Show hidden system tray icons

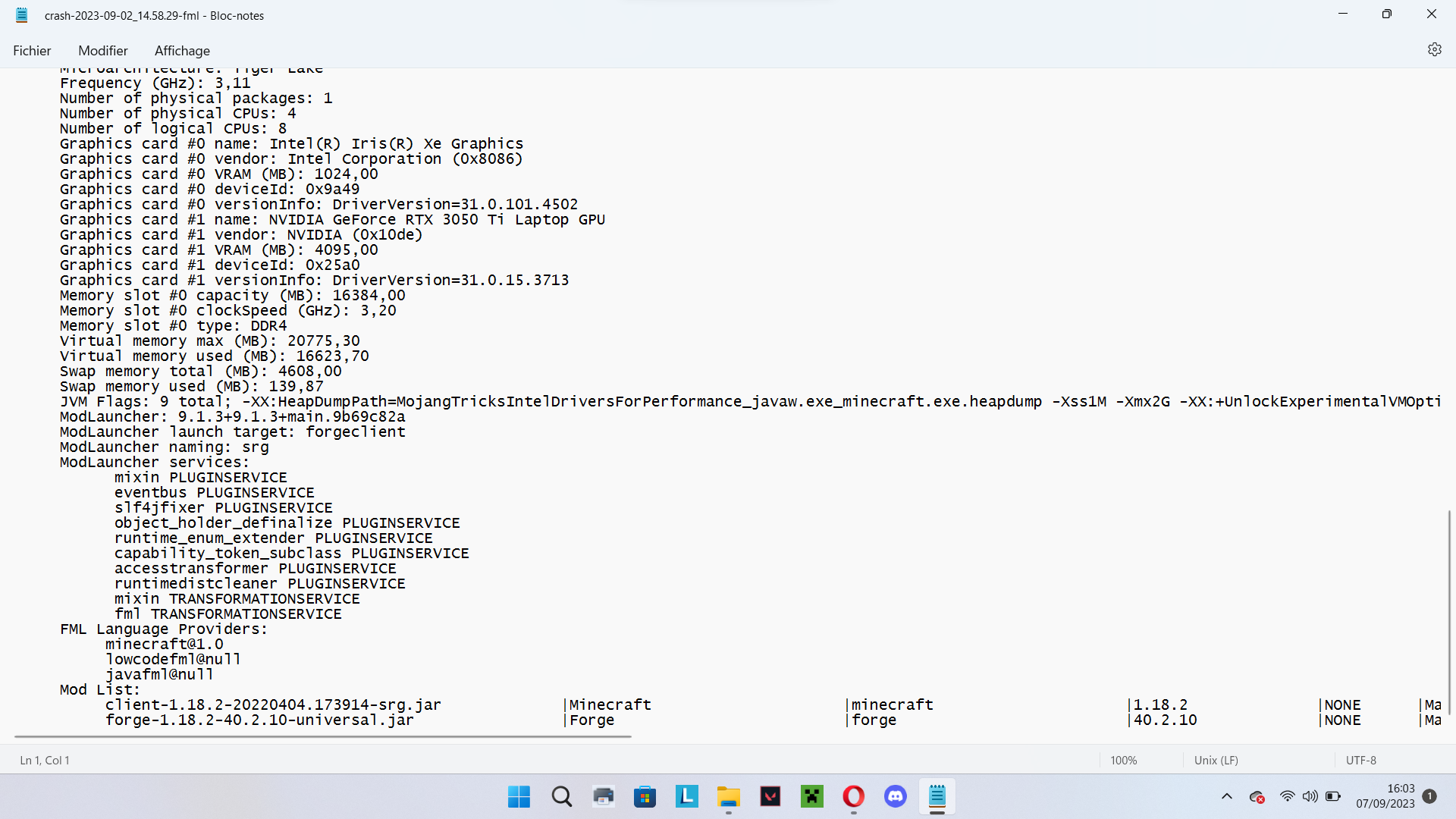1227,796
